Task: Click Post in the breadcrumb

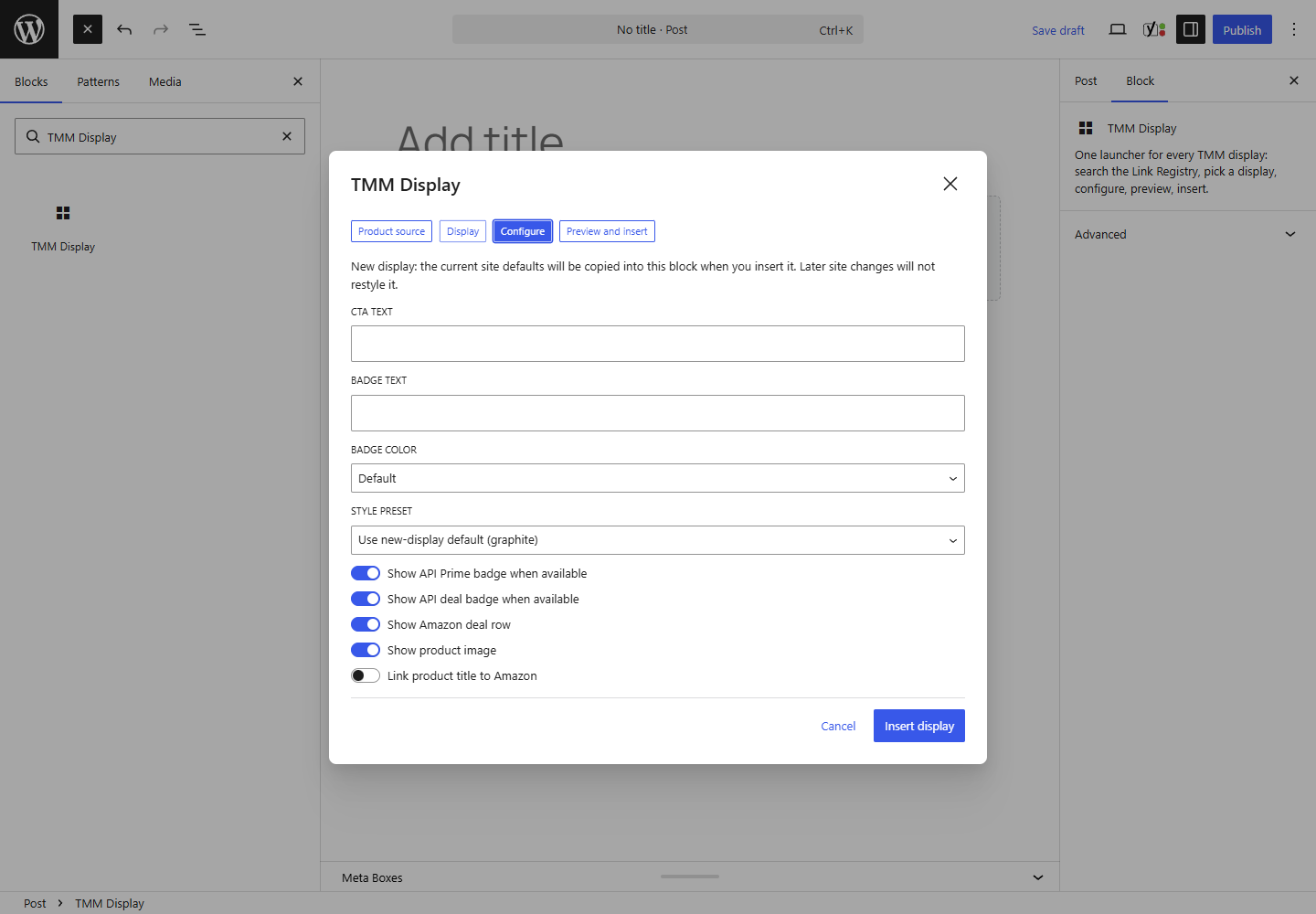Action: click(35, 903)
